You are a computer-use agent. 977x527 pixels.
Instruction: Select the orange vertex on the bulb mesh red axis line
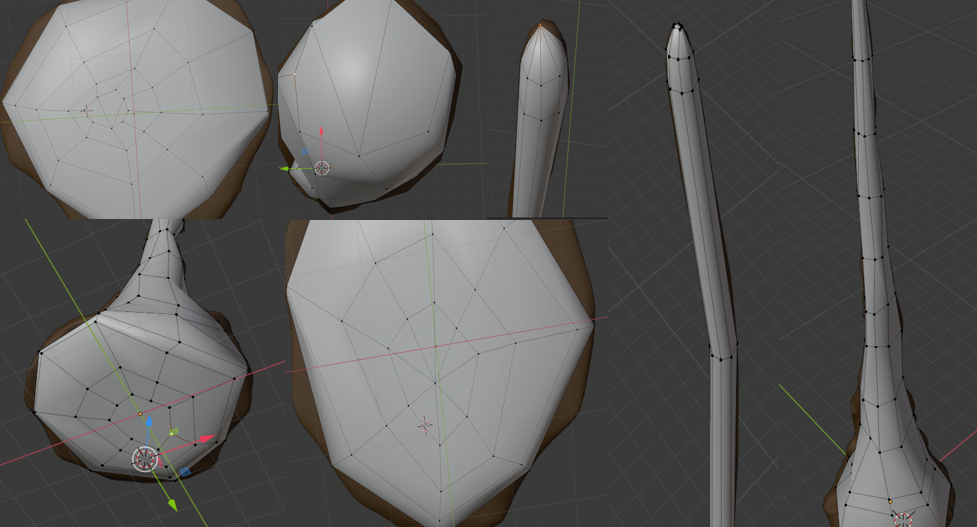[140, 414]
